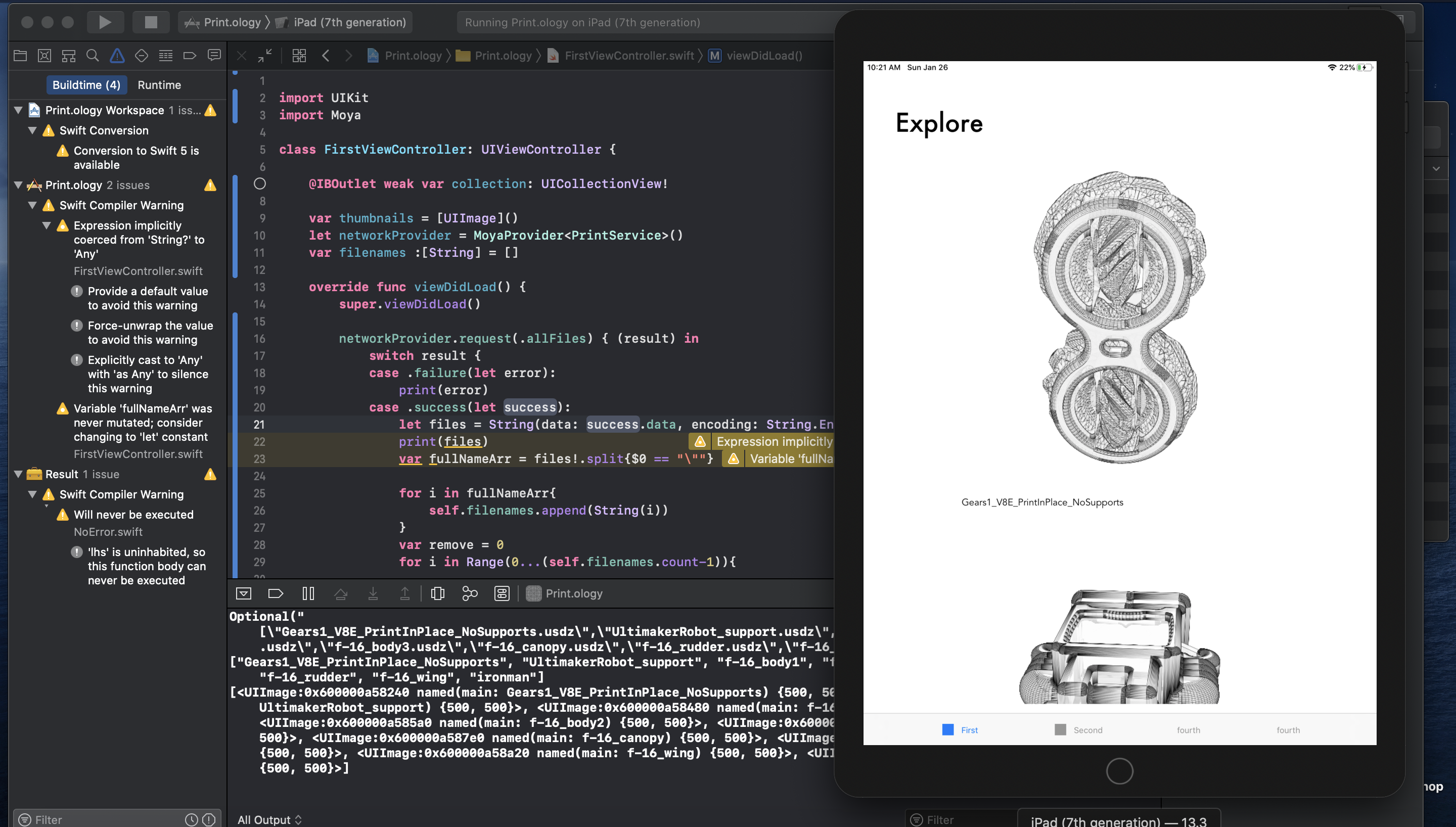1456x827 pixels.
Task: Open the Debug Memory Graph icon
Action: point(470,593)
